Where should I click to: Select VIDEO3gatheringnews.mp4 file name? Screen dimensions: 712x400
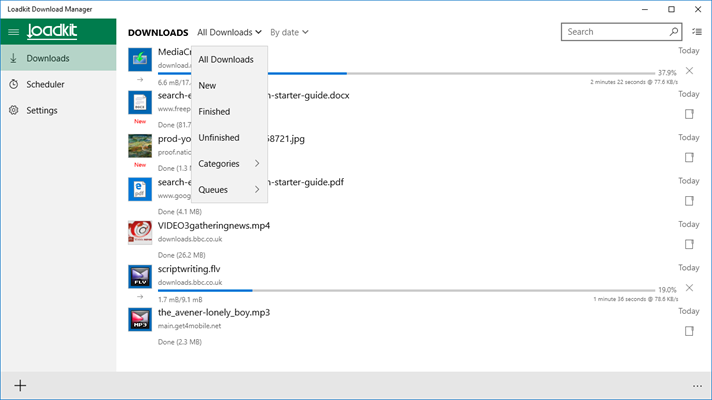click(x=214, y=226)
